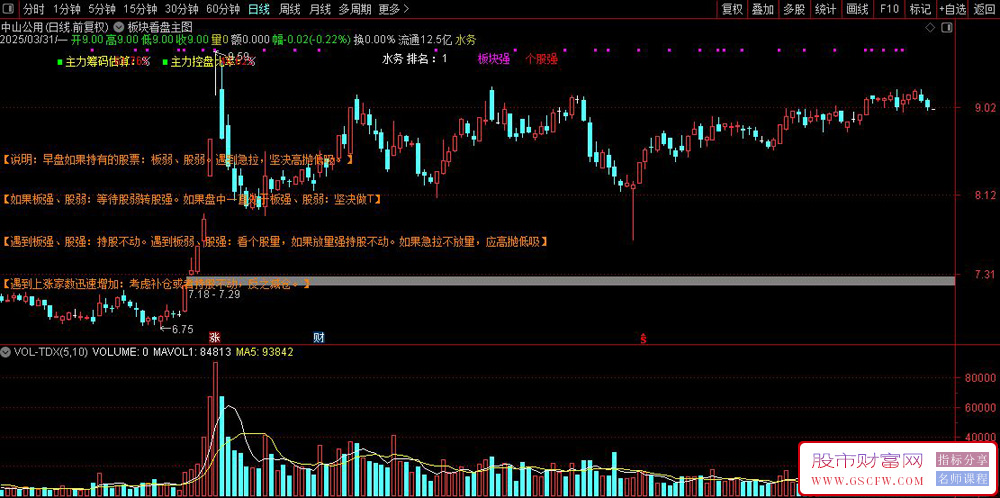Image resolution: width=1000 pixels, height=498 pixels.
Task: Switch to 周线 weekly chart
Action: tap(290, 9)
